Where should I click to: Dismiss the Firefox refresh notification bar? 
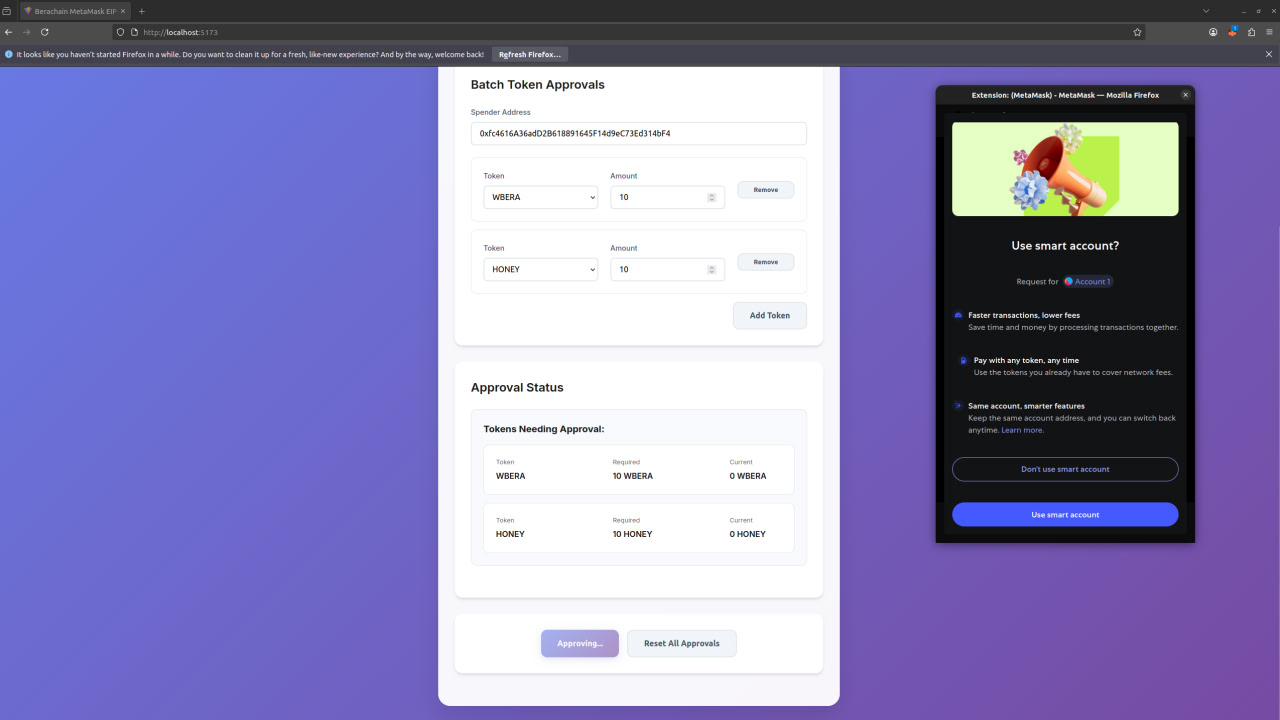[x=1269, y=54]
